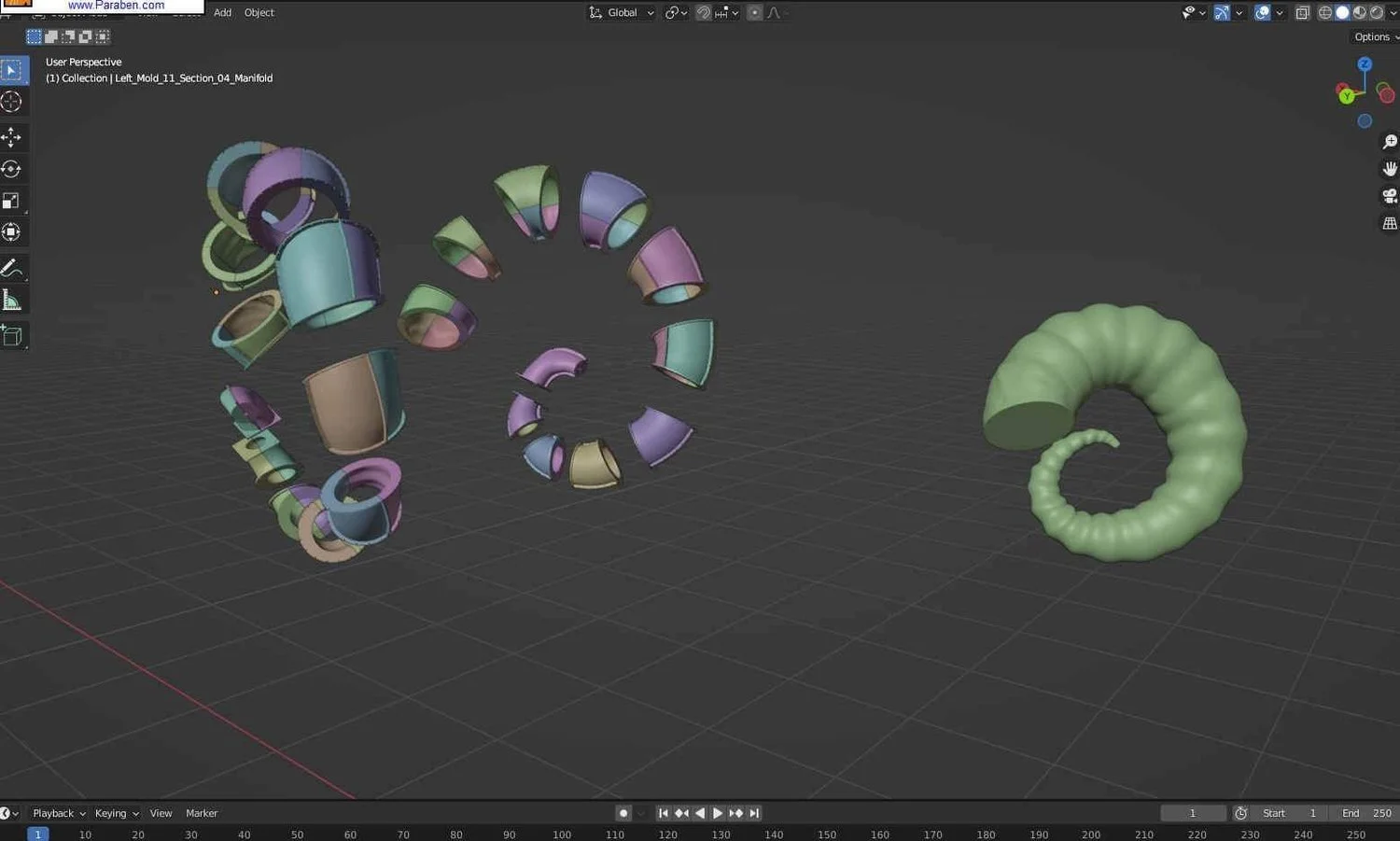
Task: Switch to wireframe shading
Action: 1324,13
